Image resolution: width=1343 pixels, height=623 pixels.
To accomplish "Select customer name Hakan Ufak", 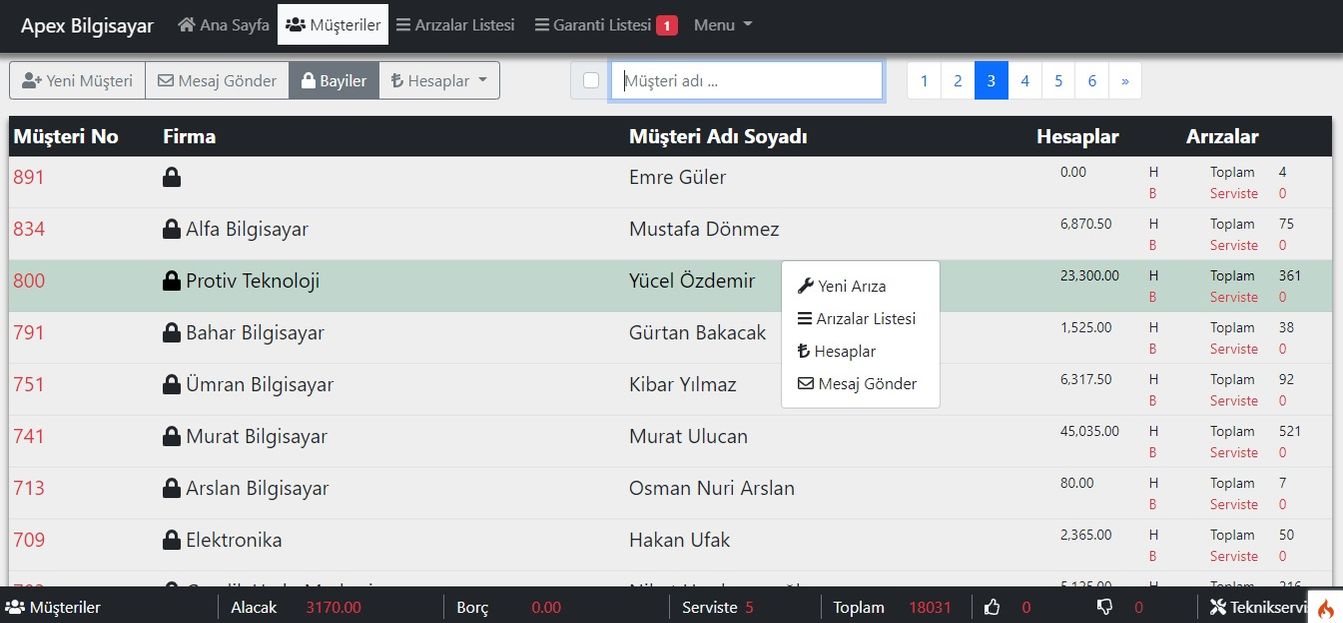I will (680, 540).
